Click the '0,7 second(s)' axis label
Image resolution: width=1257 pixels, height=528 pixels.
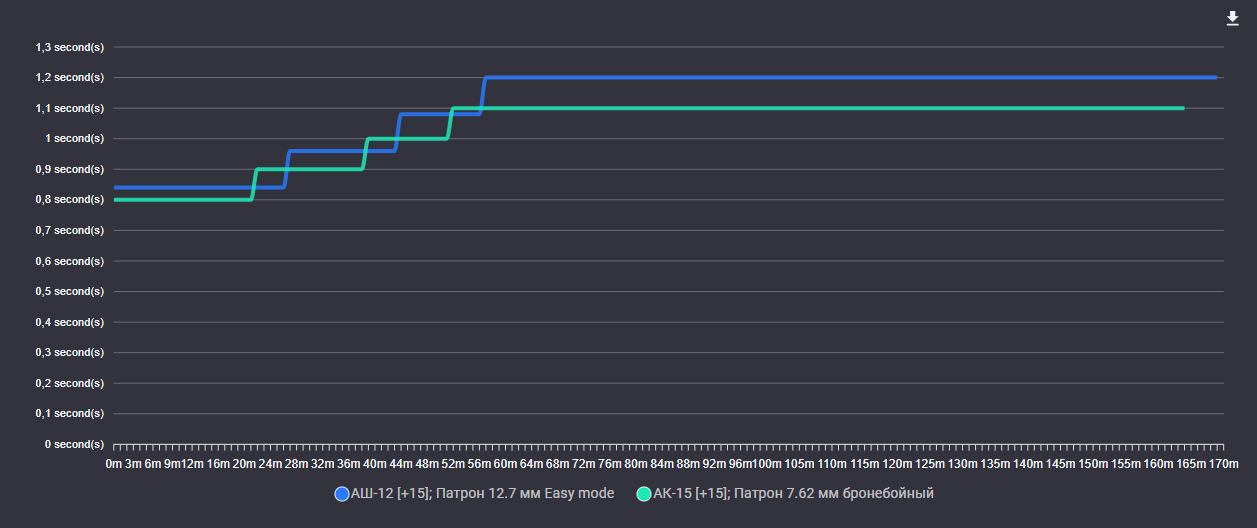[x=70, y=230]
